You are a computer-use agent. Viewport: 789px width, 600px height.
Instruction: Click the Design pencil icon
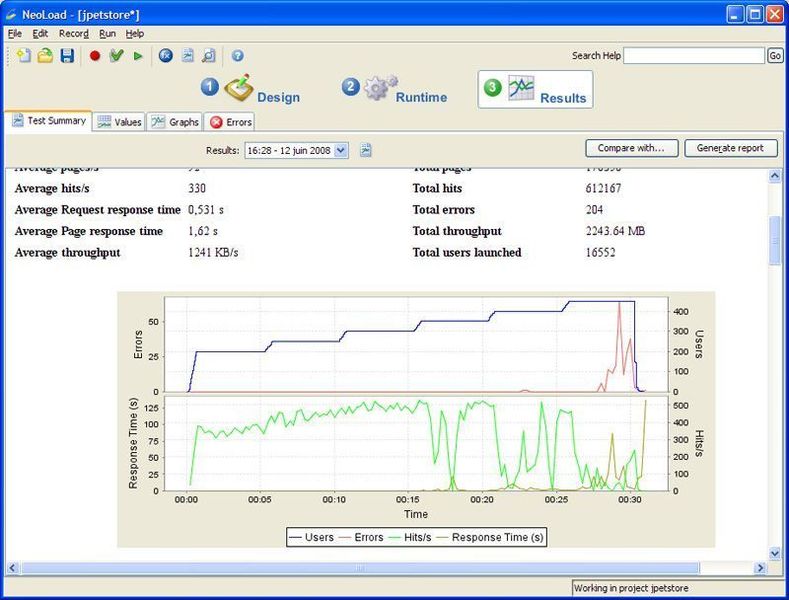[239, 88]
